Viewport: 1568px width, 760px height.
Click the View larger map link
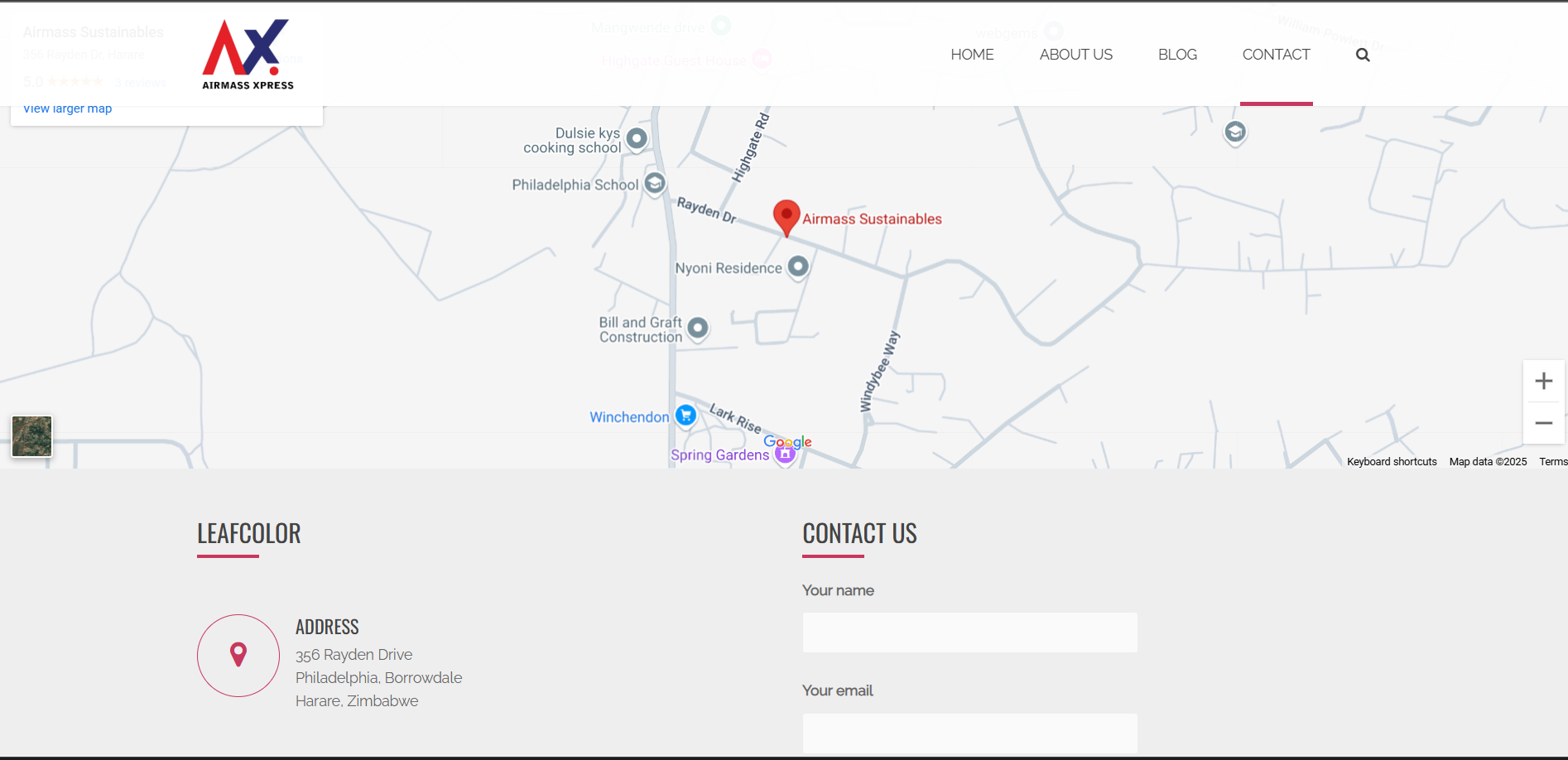[67, 109]
